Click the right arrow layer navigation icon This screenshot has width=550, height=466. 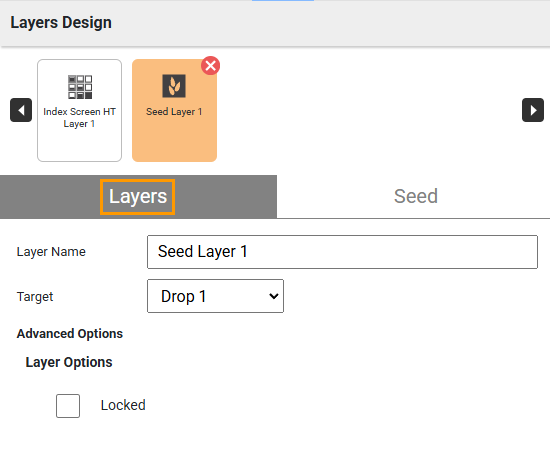click(x=533, y=110)
